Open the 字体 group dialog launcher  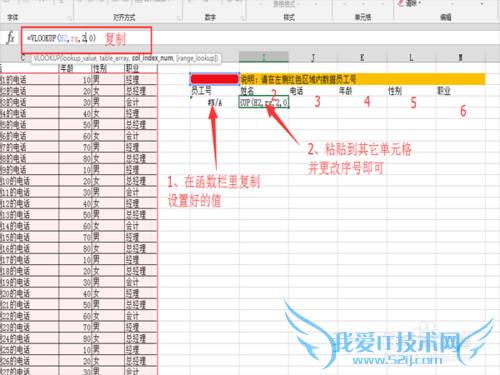(x=70, y=18)
